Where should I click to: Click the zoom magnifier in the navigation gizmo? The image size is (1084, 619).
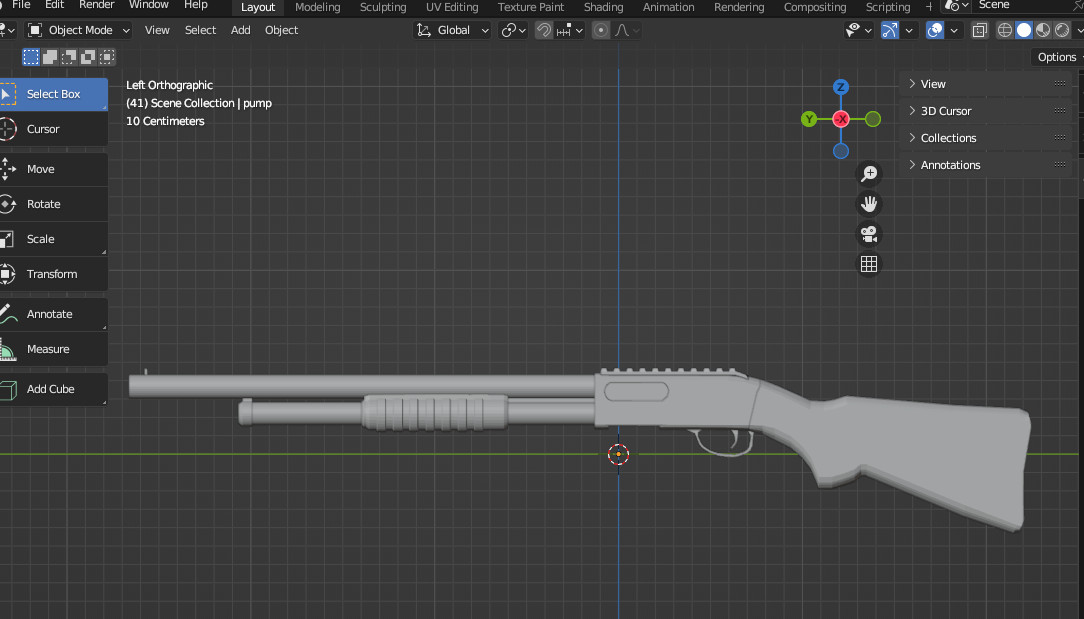[869, 173]
